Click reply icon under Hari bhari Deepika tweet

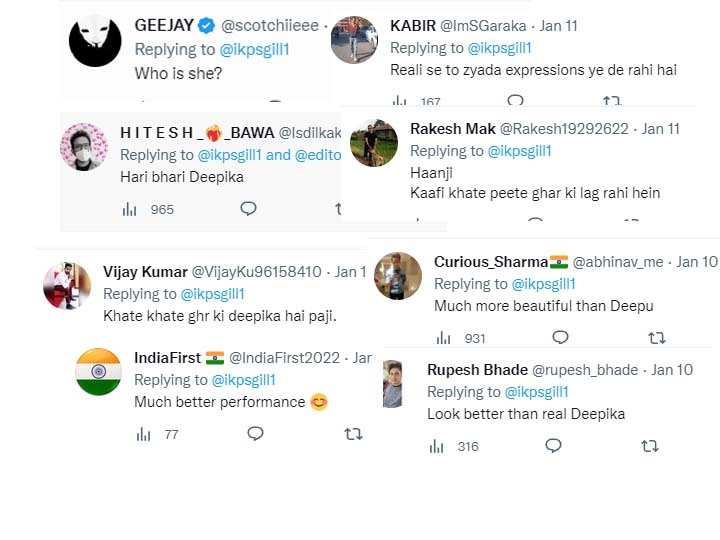pos(248,209)
